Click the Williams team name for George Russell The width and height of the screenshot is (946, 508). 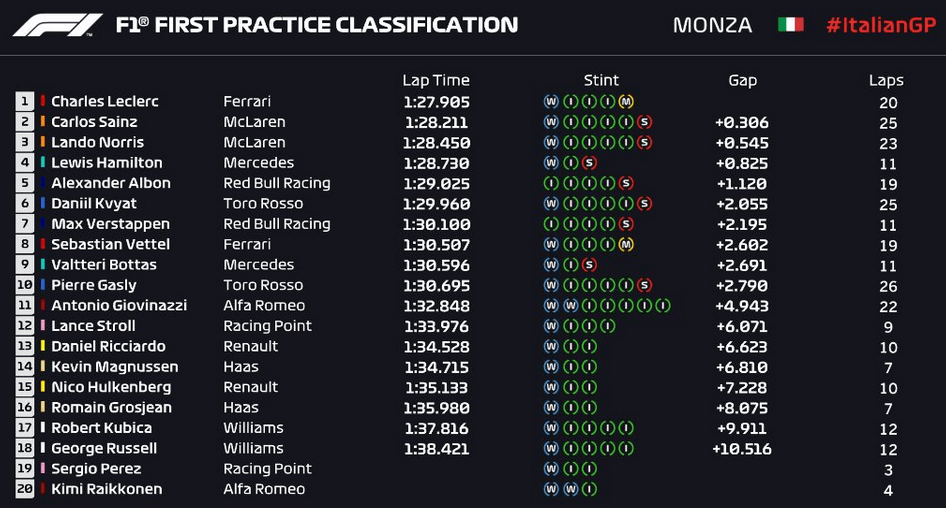point(253,448)
